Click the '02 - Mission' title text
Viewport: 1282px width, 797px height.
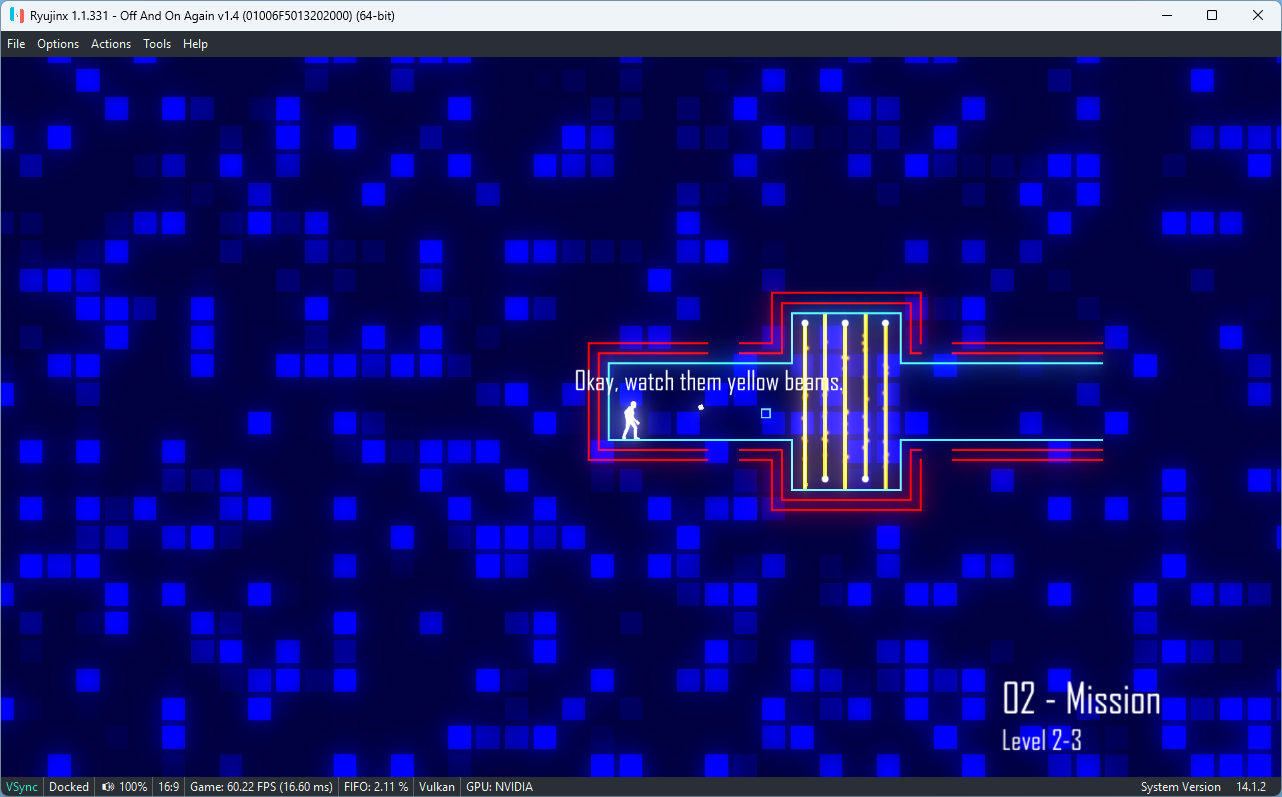click(1081, 699)
